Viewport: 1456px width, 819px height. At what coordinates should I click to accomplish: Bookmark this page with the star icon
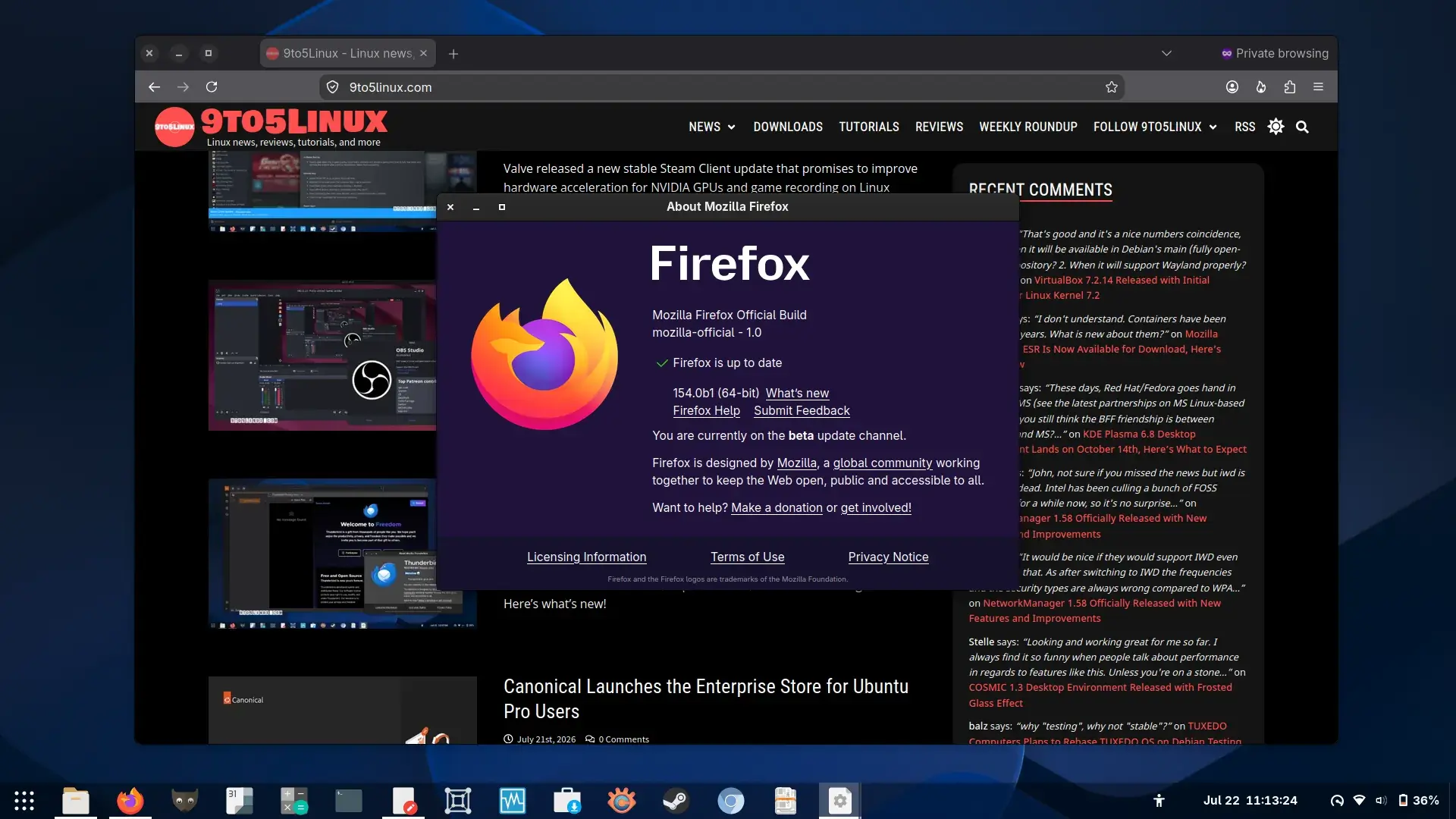[1112, 87]
